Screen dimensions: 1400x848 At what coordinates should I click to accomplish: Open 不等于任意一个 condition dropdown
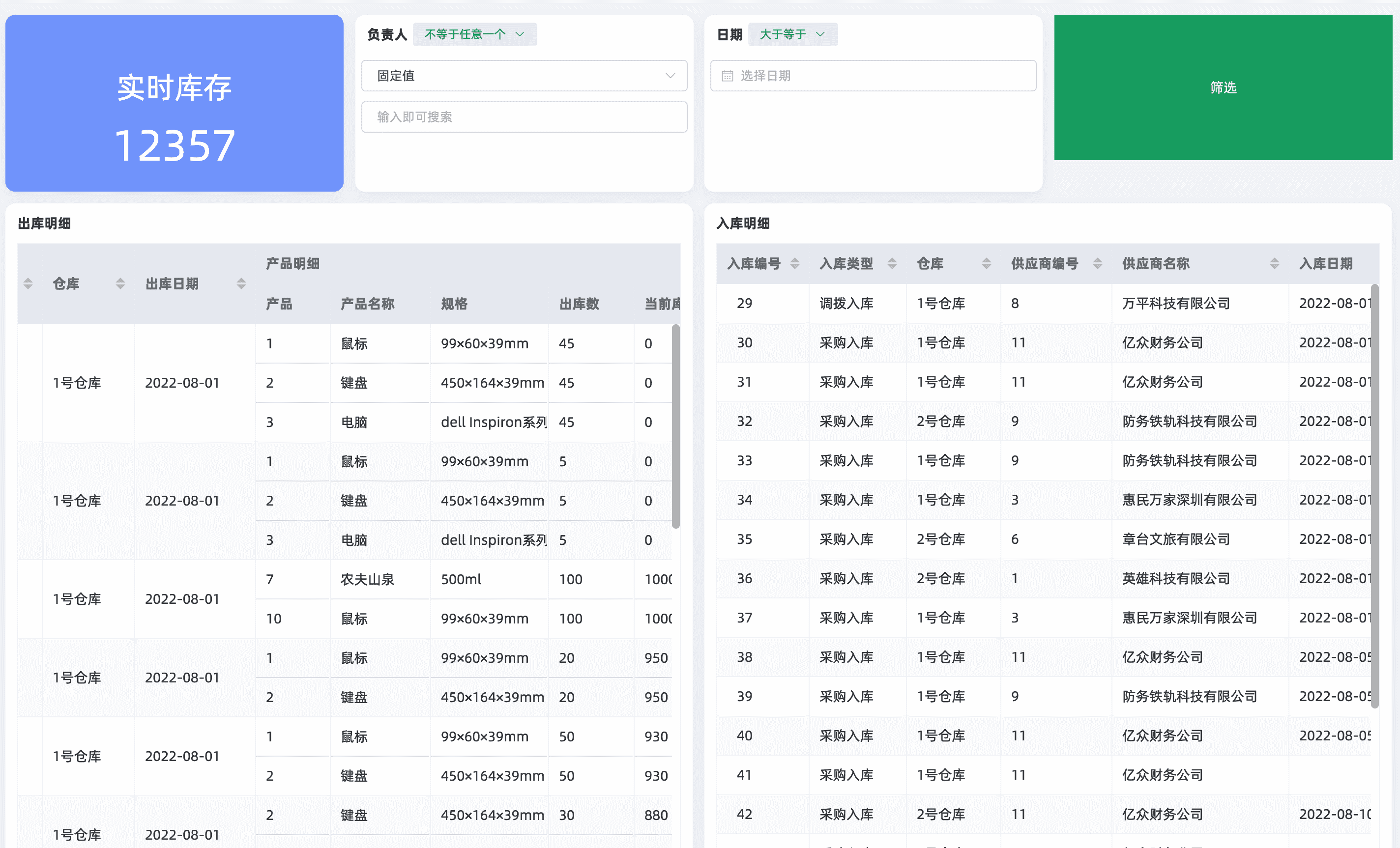tap(474, 34)
